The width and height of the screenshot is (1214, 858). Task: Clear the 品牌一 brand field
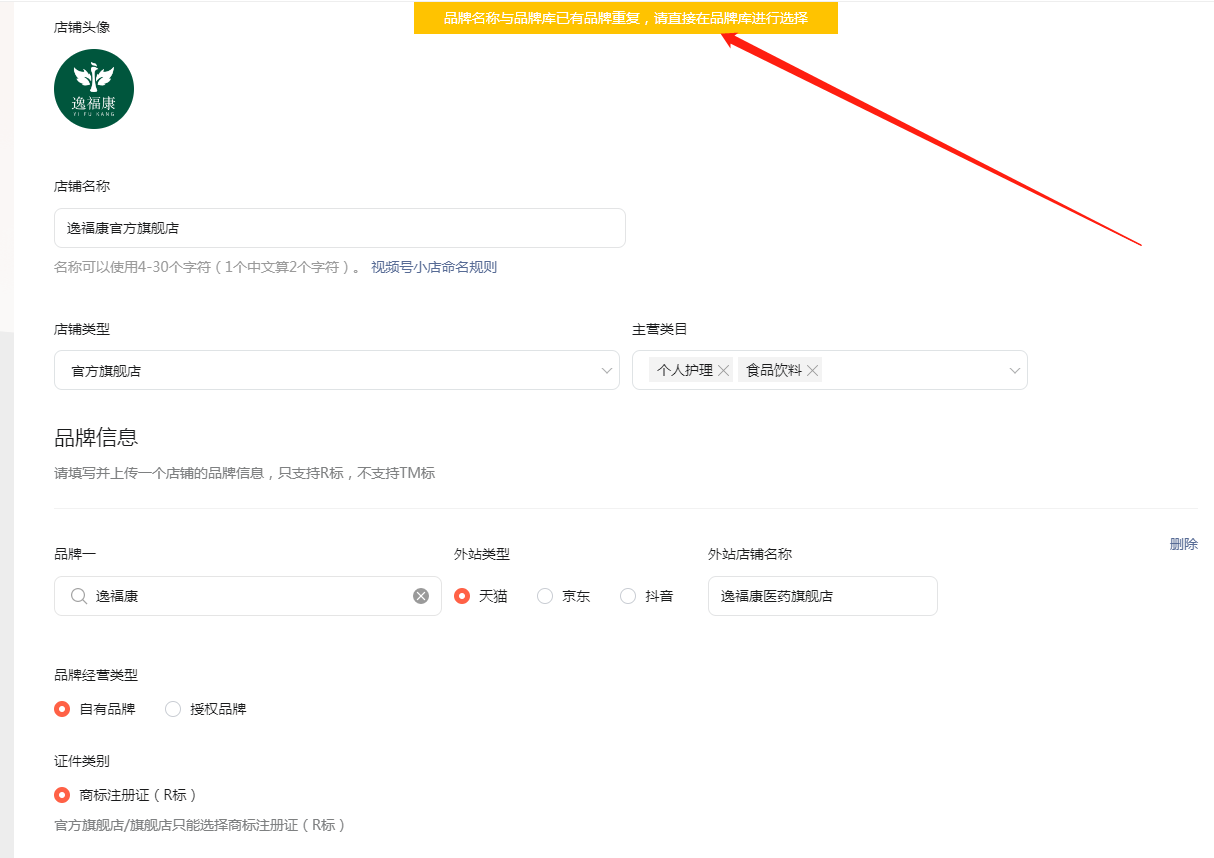[421, 596]
